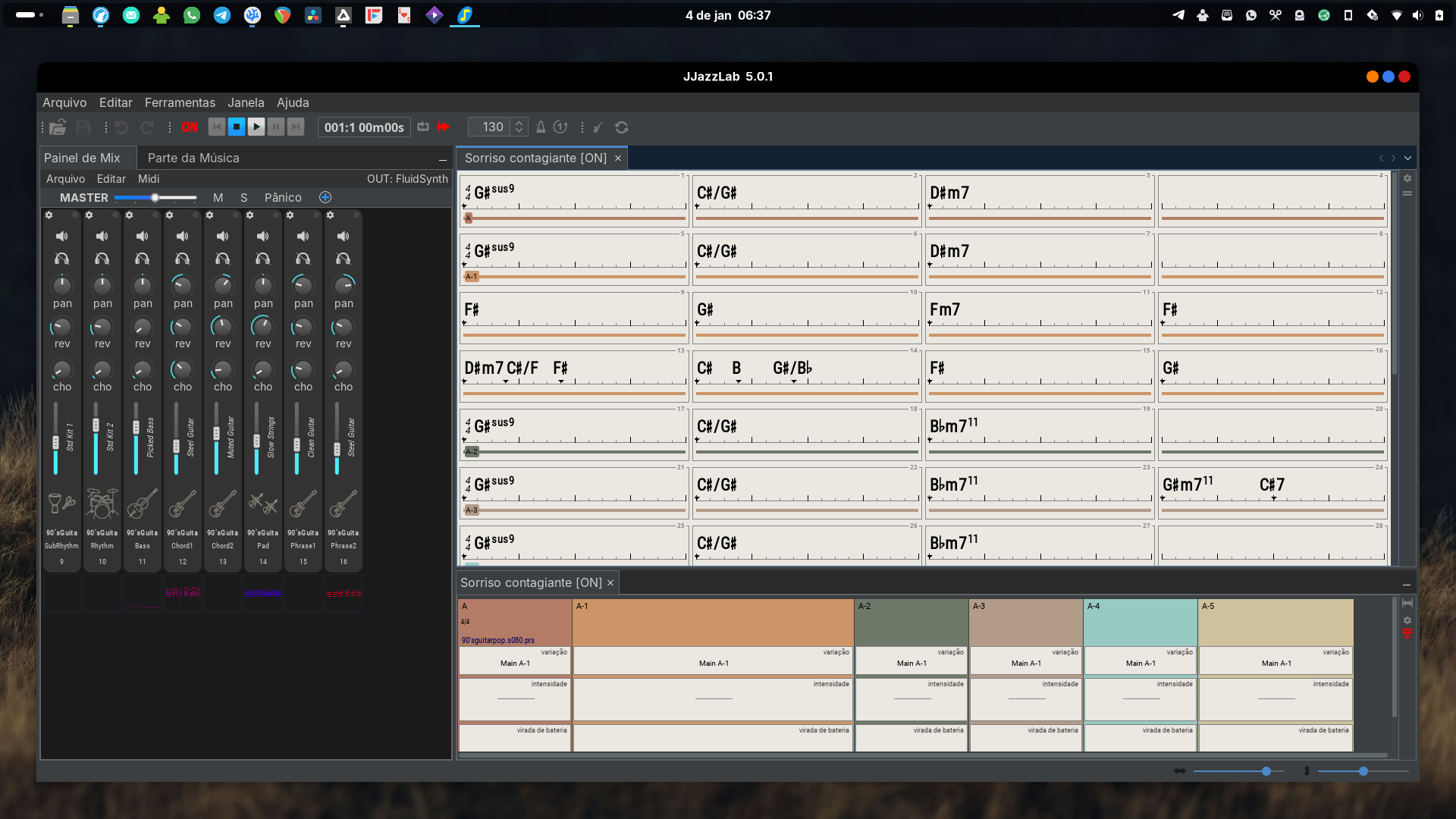This screenshot has width=1456, height=819.
Task: Click the drum kit icon on Rhythm channel
Action: [102, 504]
